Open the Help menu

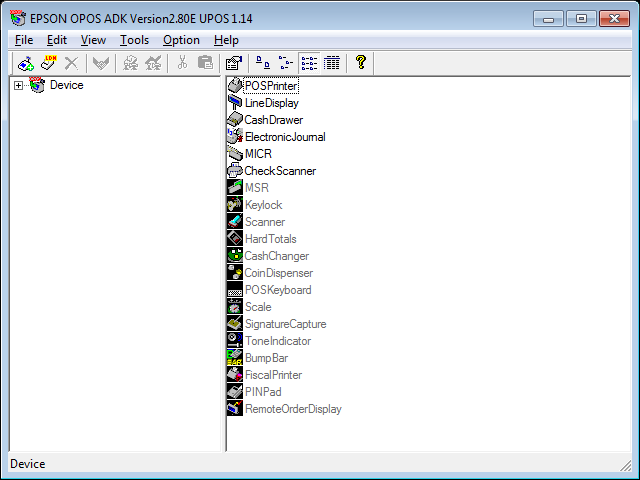pos(226,40)
